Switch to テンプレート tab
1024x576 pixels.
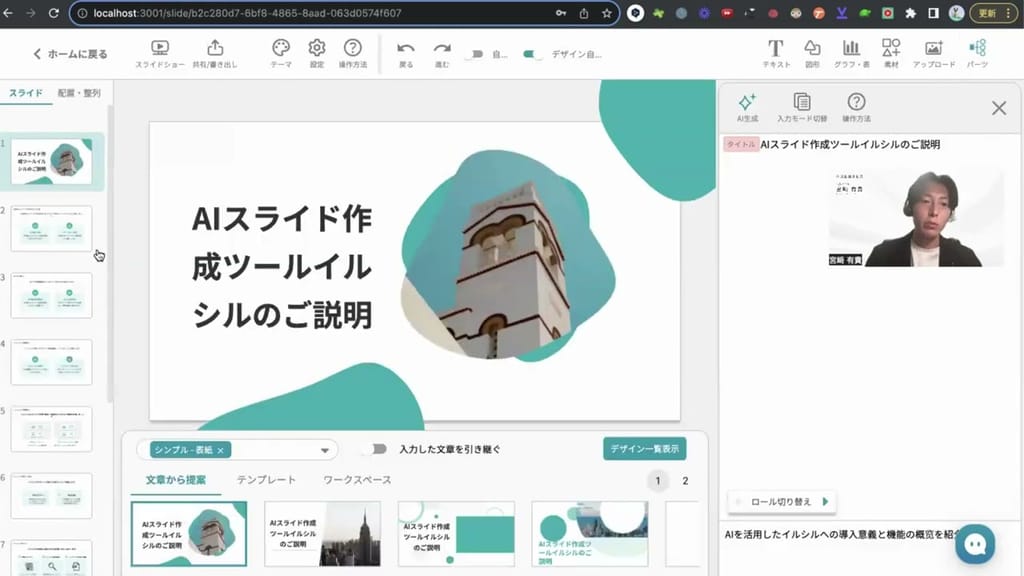[x=266, y=480]
